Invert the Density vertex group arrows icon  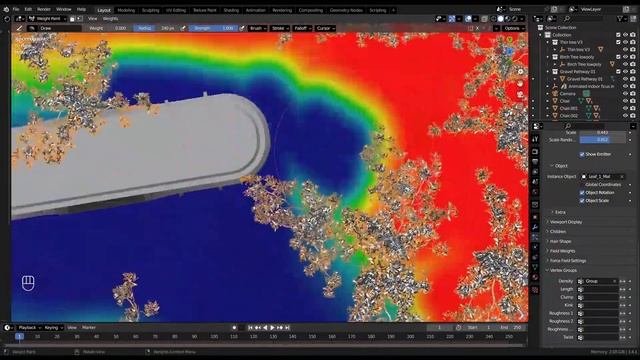(x=622, y=281)
